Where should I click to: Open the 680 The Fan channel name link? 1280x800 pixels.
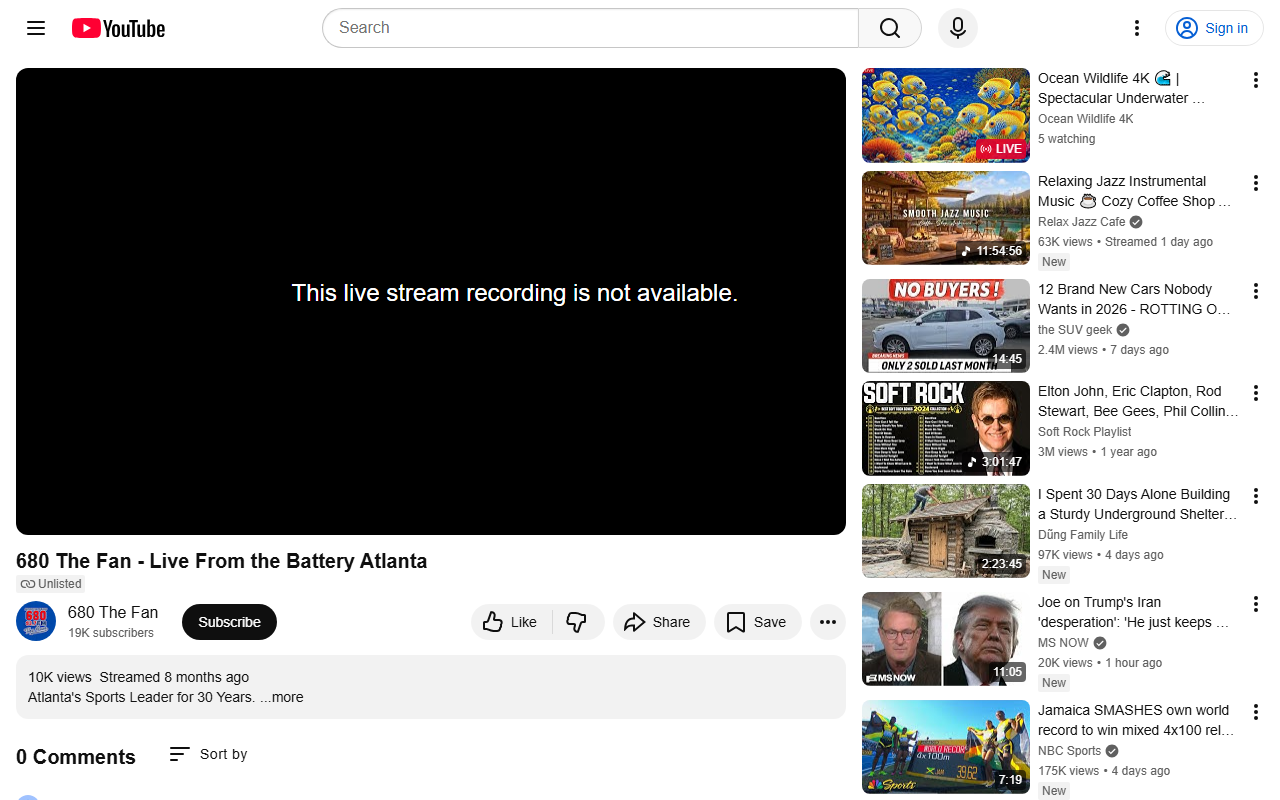click(113, 612)
